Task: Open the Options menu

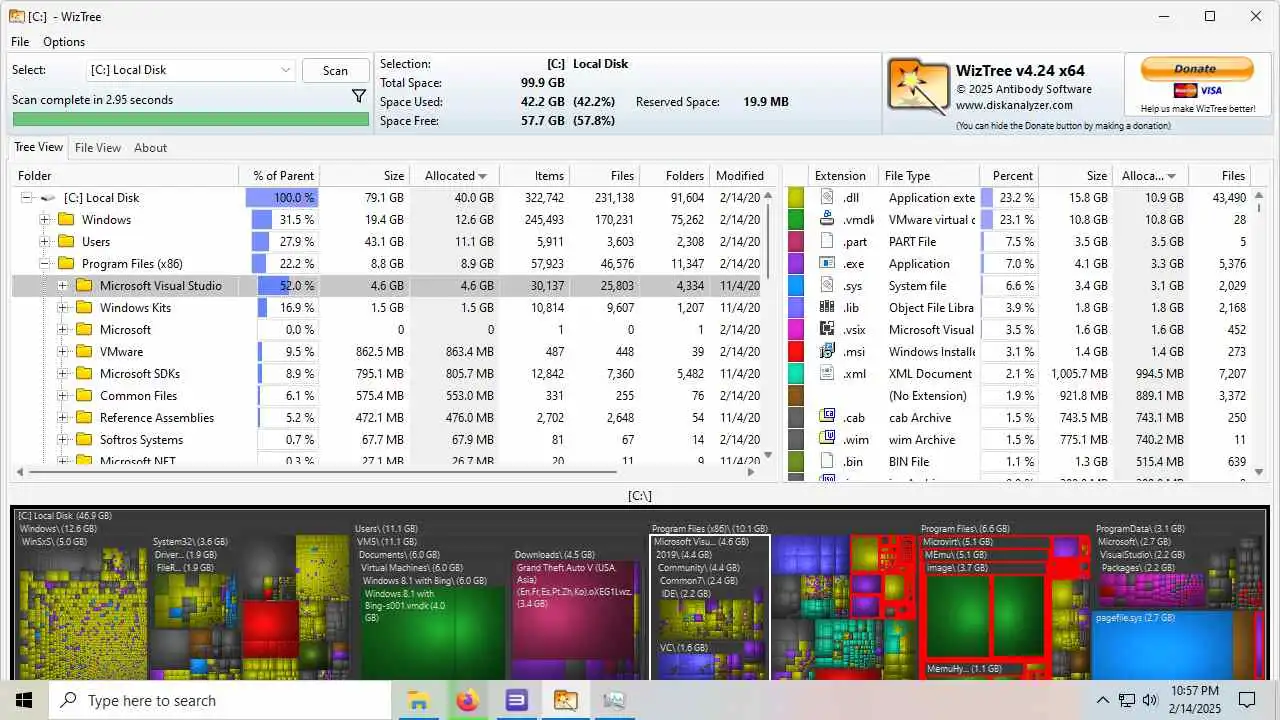Action: point(64,42)
